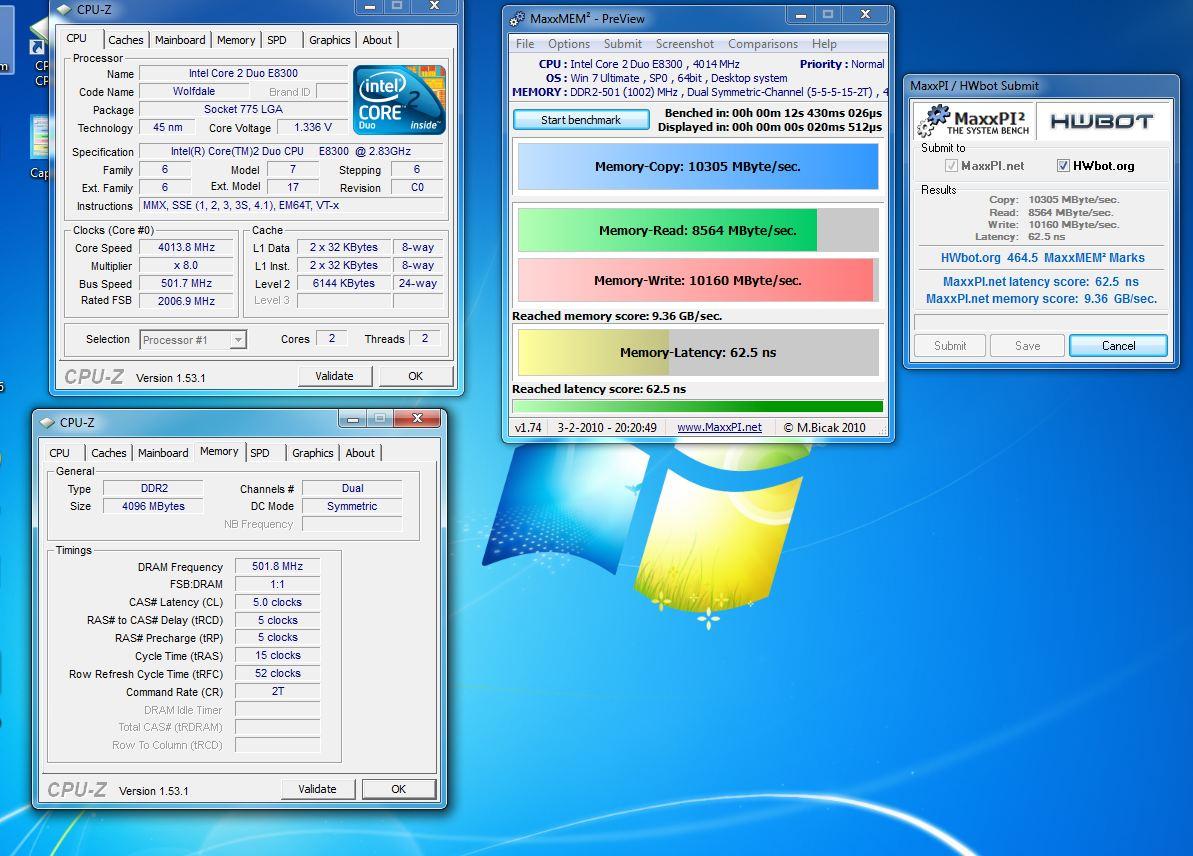The image size is (1193, 856).
Task: Toggle the HWbot.org checkbox
Action: pos(1064,166)
